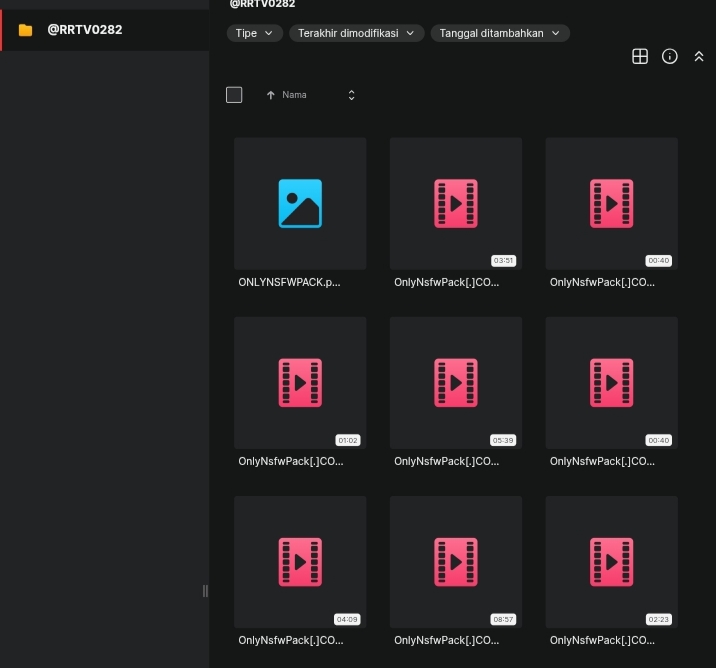Select the ONLYNSFWPACK.p... image thumbnail
Viewport: 716px width, 668px height.
pos(300,204)
